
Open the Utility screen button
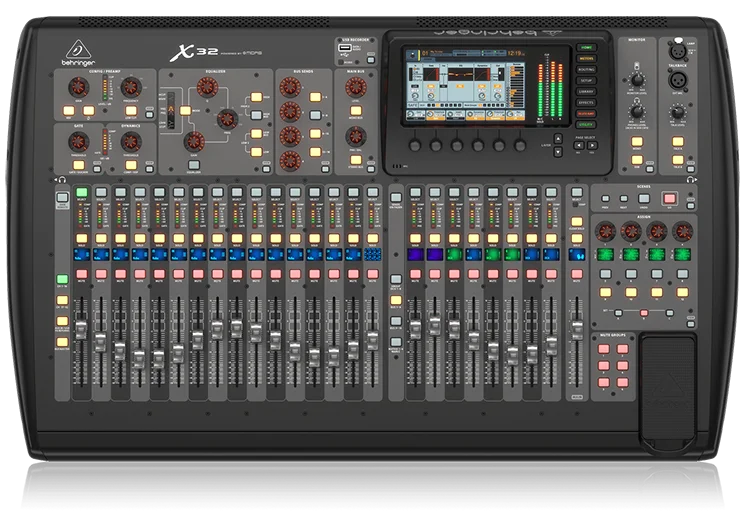(586, 124)
